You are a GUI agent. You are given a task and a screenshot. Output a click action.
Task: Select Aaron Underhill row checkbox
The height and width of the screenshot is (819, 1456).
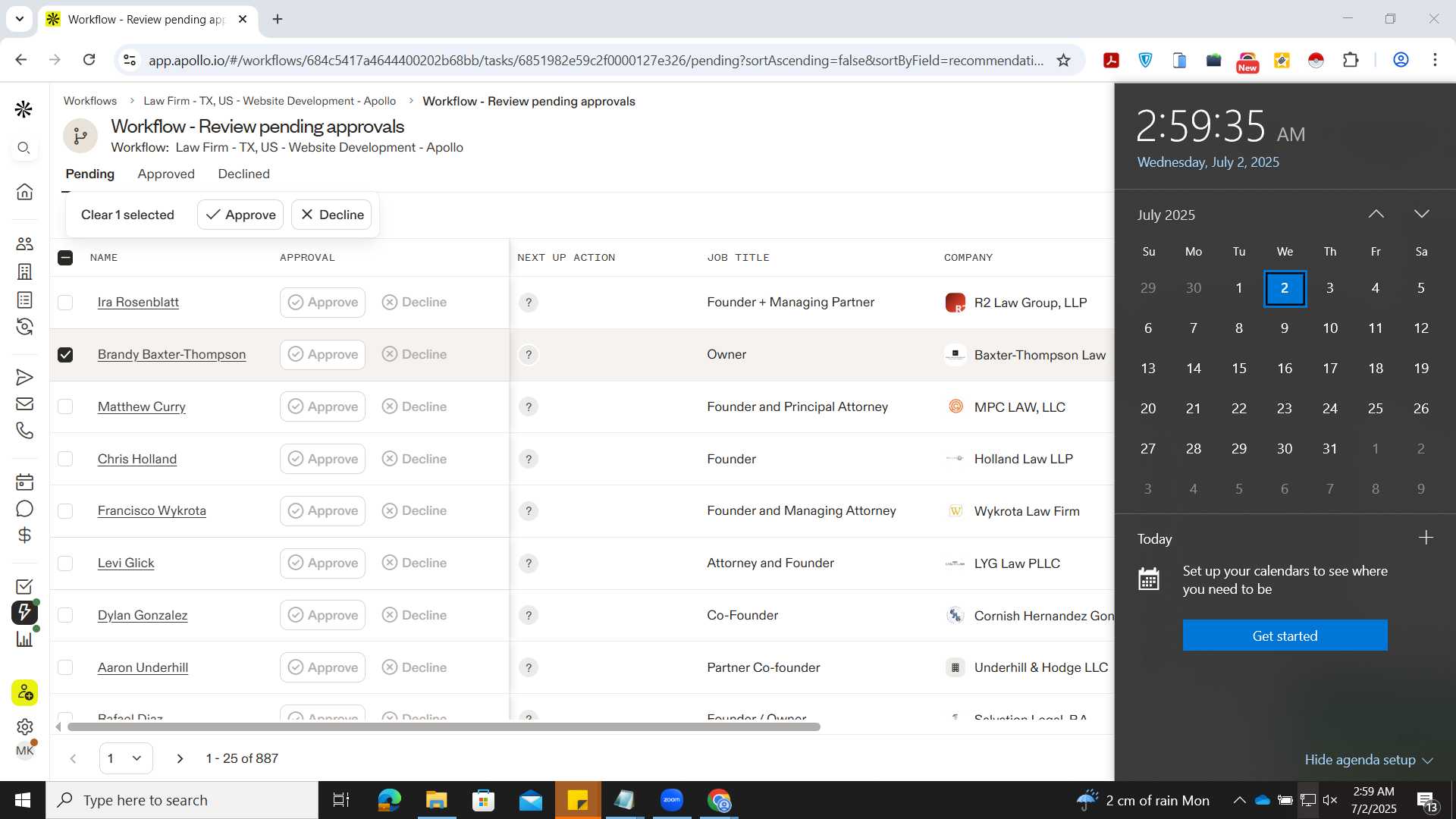(x=65, y=667)
